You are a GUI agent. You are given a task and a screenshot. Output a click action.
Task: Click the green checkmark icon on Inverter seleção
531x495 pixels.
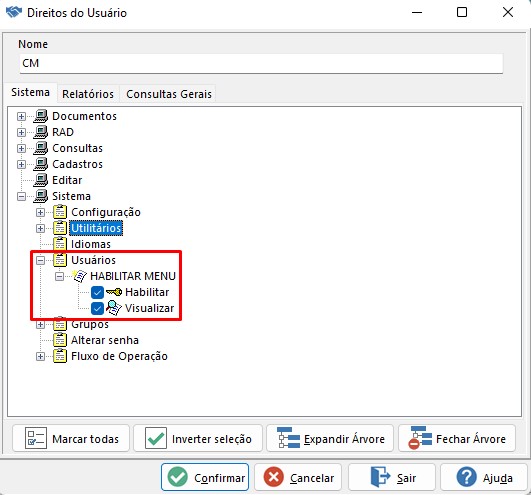[156, 438]
